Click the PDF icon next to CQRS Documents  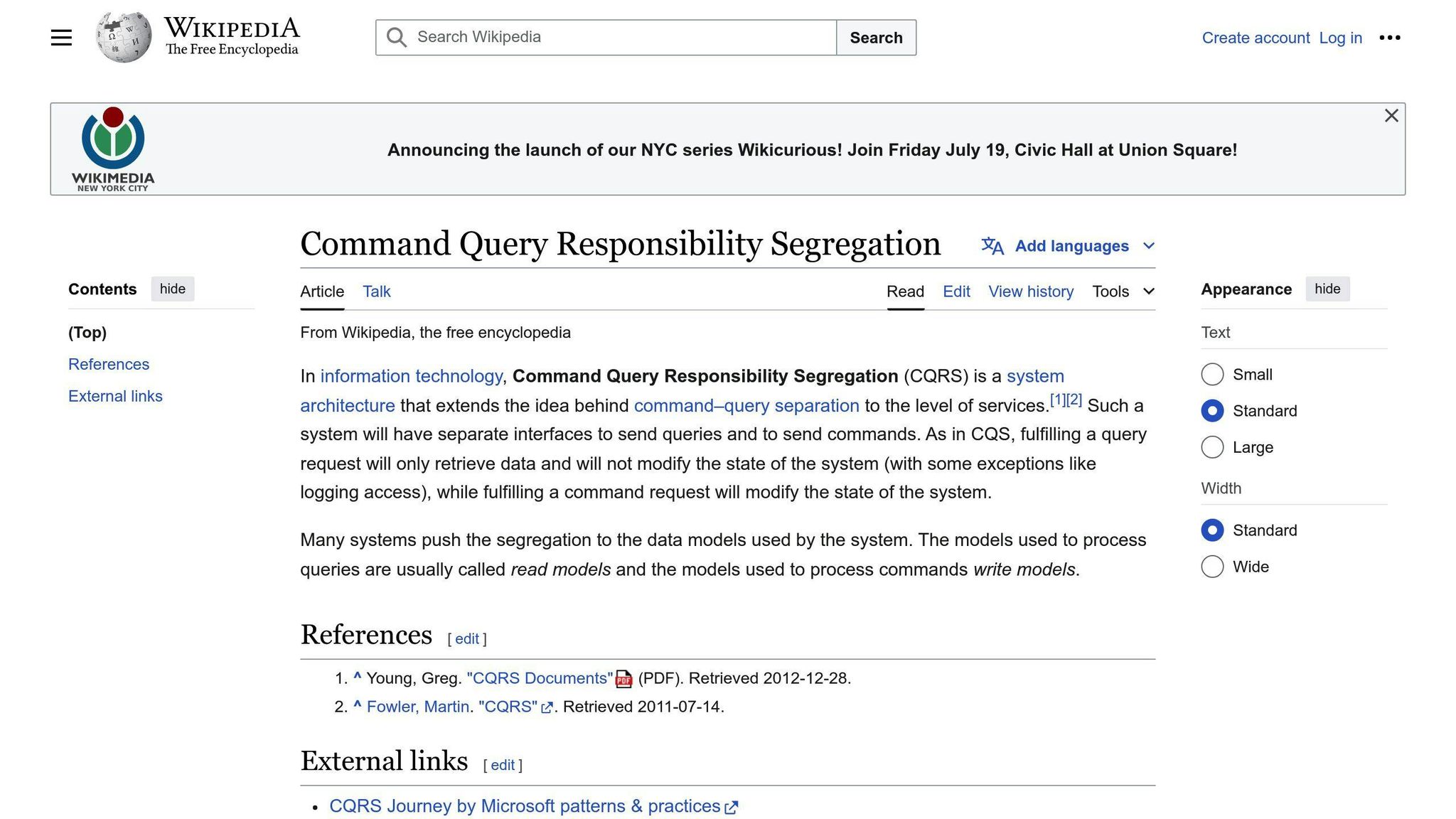(623, 680)
